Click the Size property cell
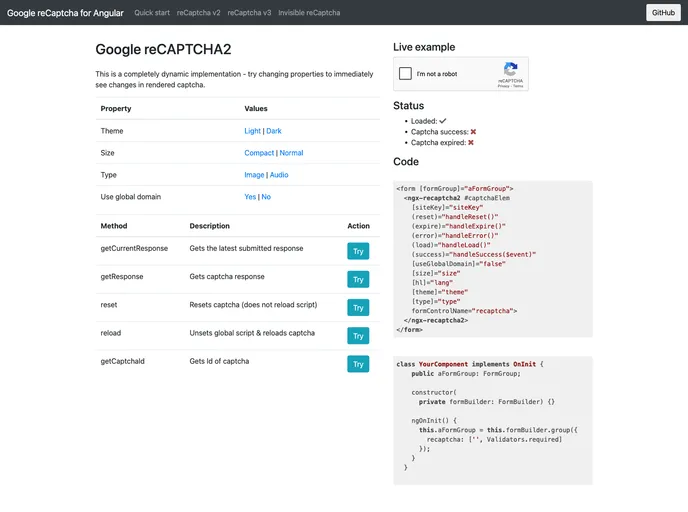The height and width of the screenshot is (512, 688). [x=108, y=153]
